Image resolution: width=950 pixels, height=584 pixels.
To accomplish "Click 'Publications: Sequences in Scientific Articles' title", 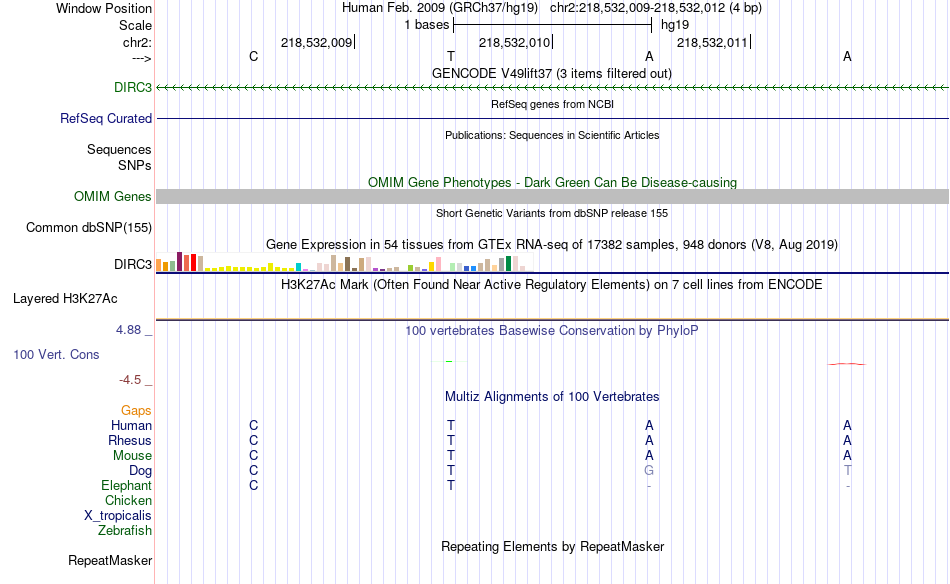I will click(x=552, y=135).
